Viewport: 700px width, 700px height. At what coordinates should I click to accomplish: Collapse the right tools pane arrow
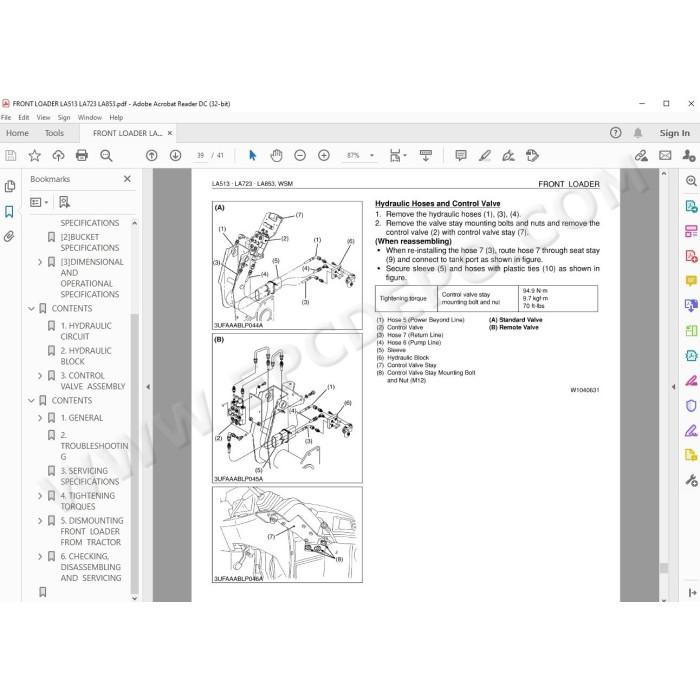[x=674, y=387]
